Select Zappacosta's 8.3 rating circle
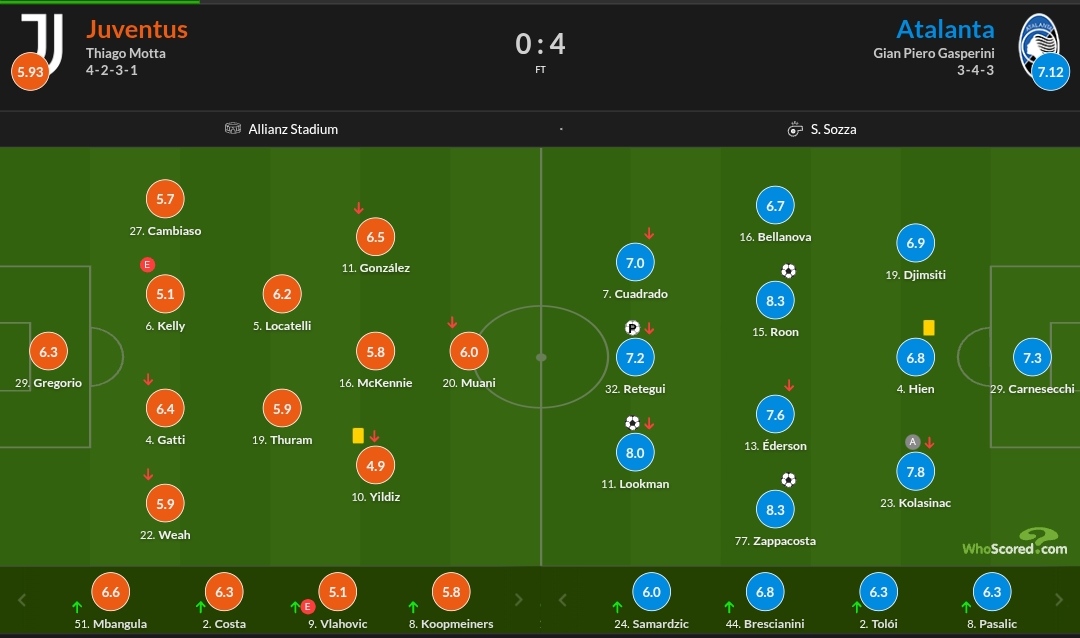This screenshot has height=638, width=1080. click(775, 510)
